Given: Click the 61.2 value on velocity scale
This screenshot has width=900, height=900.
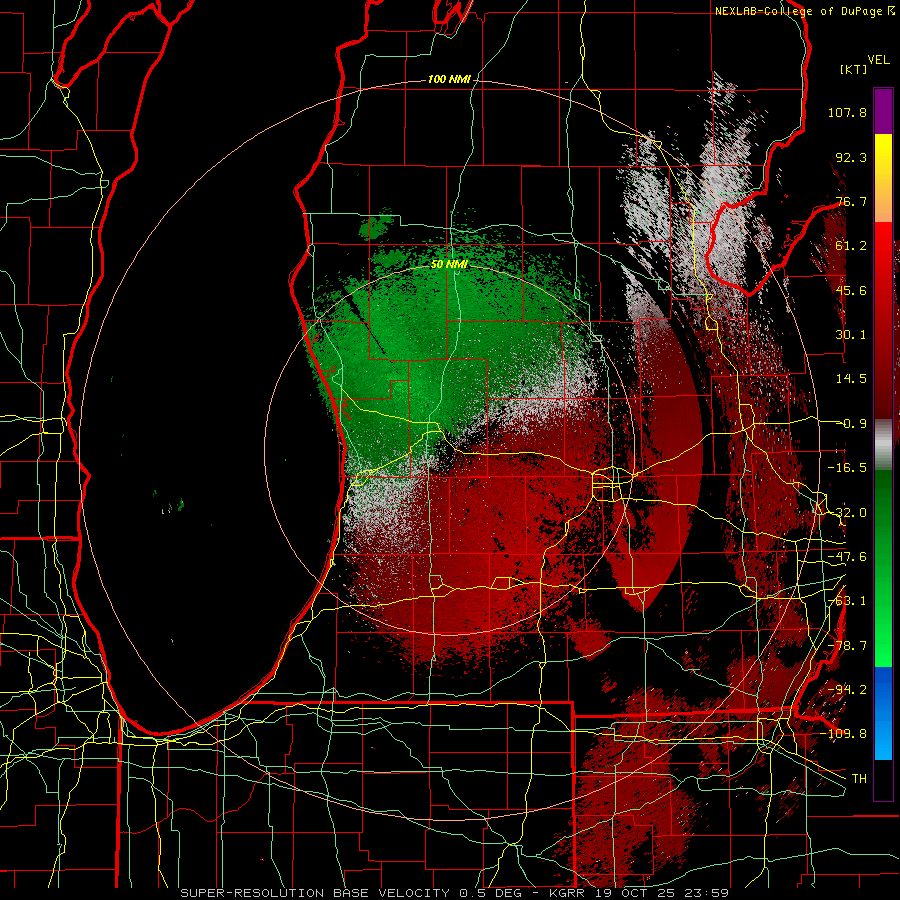Looking at the screenshot, I should coord(851,246).
